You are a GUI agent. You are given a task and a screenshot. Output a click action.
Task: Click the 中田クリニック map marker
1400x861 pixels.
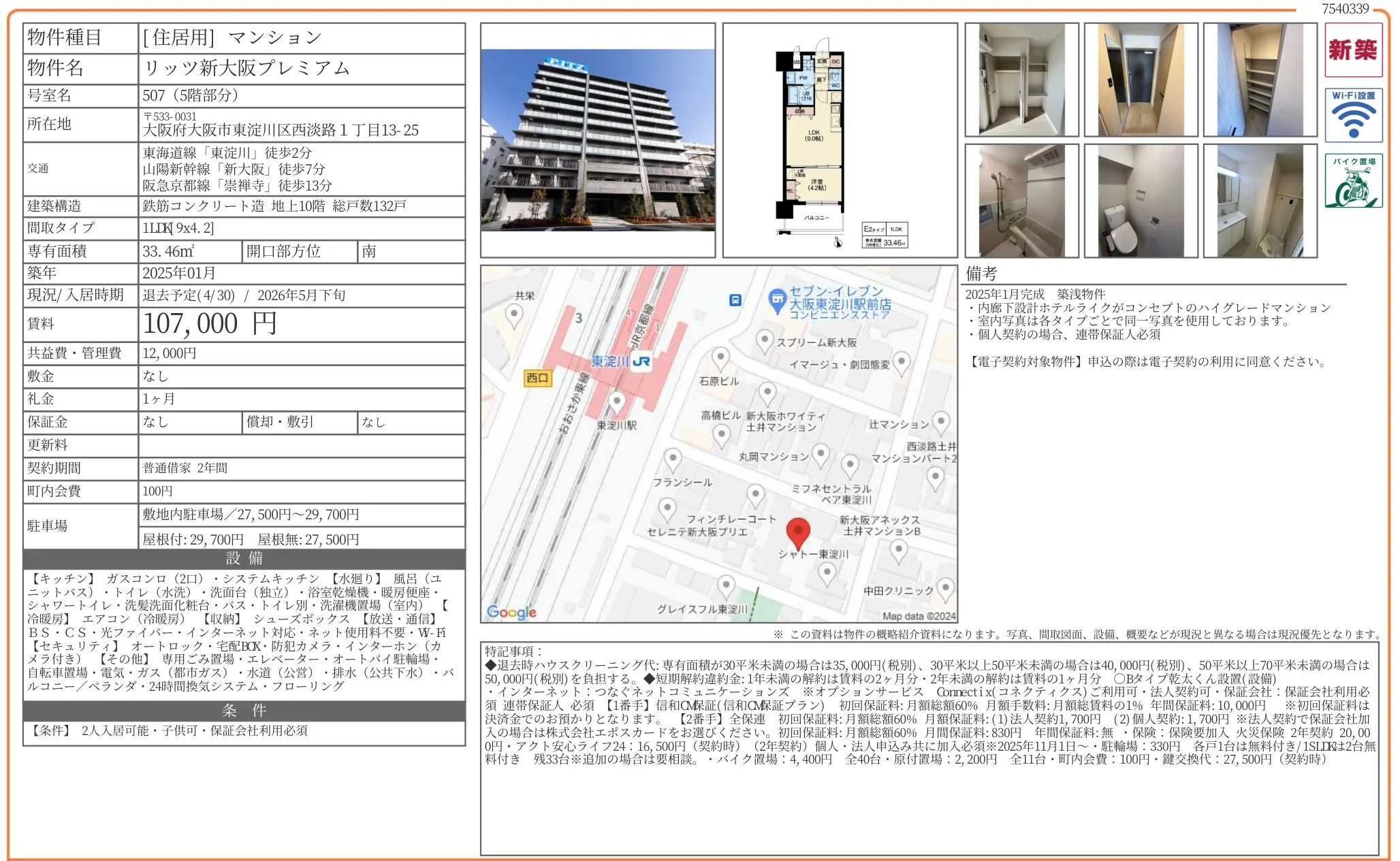click(945, 588)
